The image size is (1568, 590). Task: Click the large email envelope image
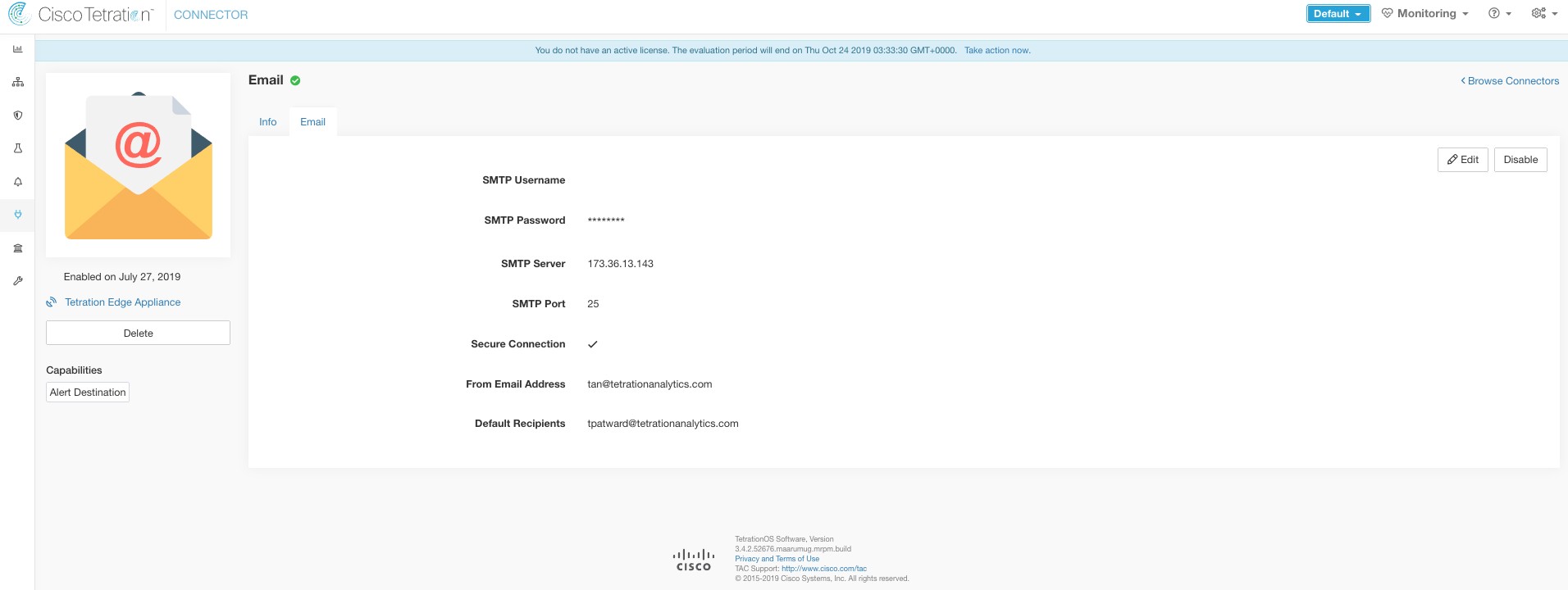139,166
